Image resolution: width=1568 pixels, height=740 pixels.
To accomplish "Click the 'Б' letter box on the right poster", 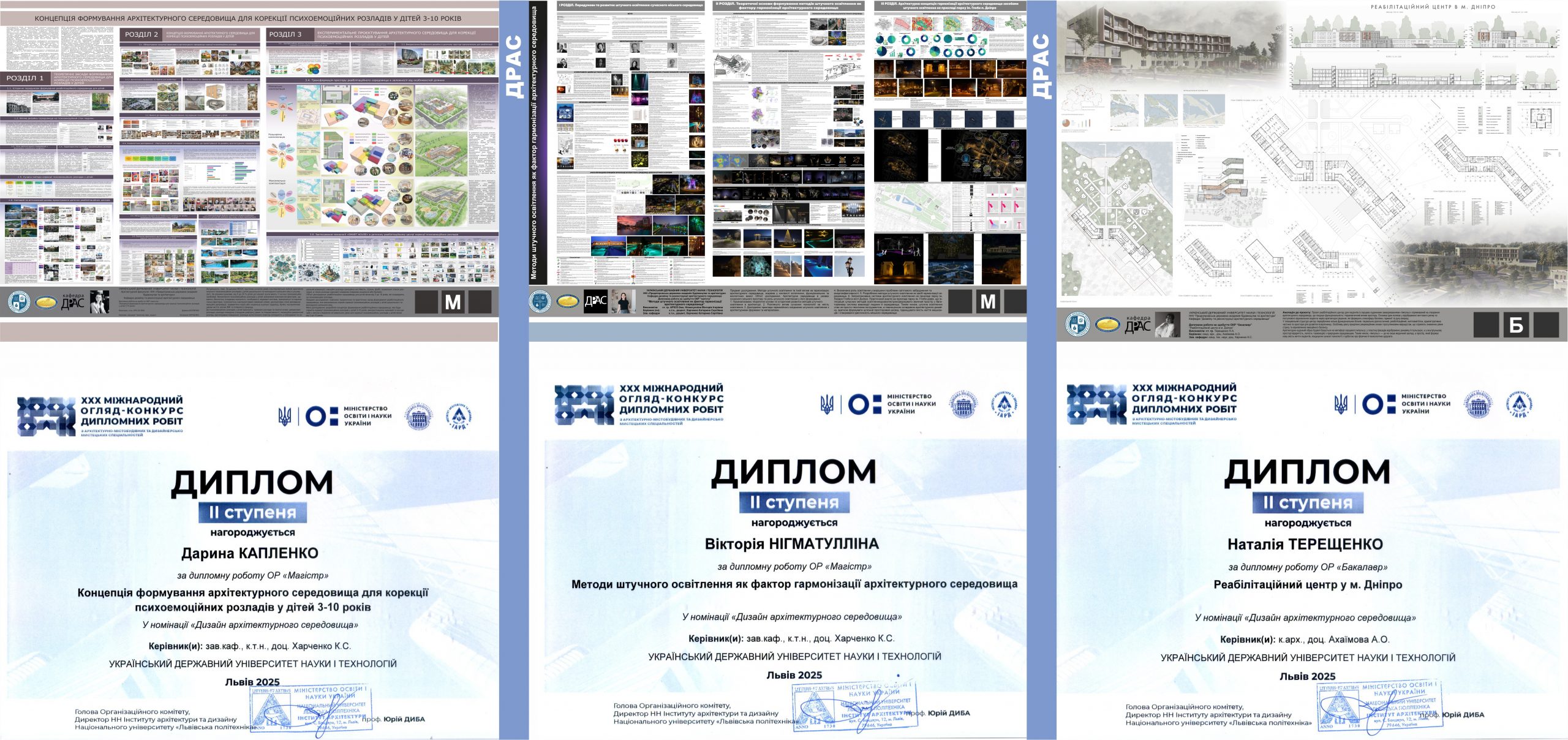I will pos(1516,325).
